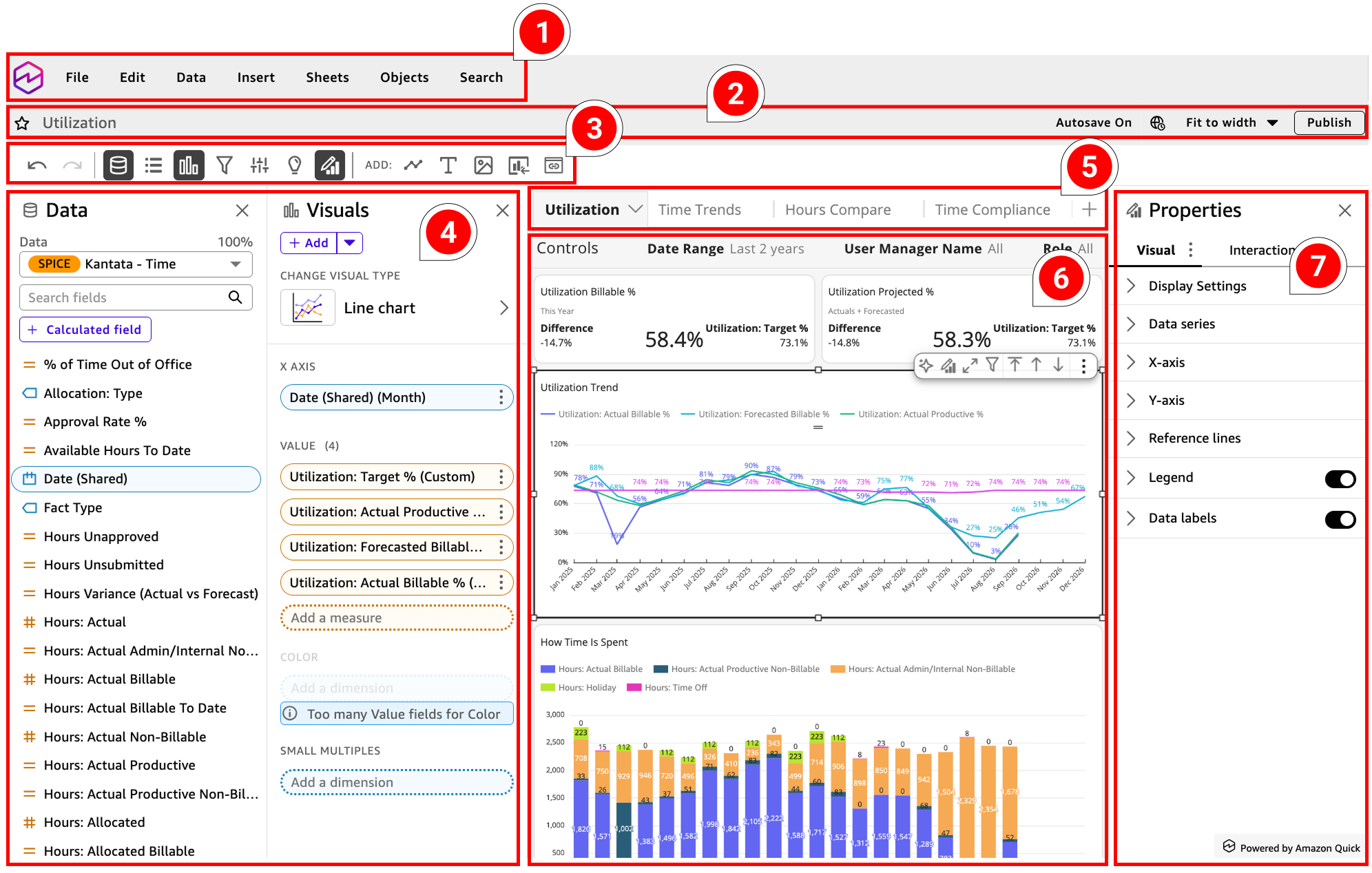
Task: Open the parameters sliders icon in toolbar
Action: 259,165
